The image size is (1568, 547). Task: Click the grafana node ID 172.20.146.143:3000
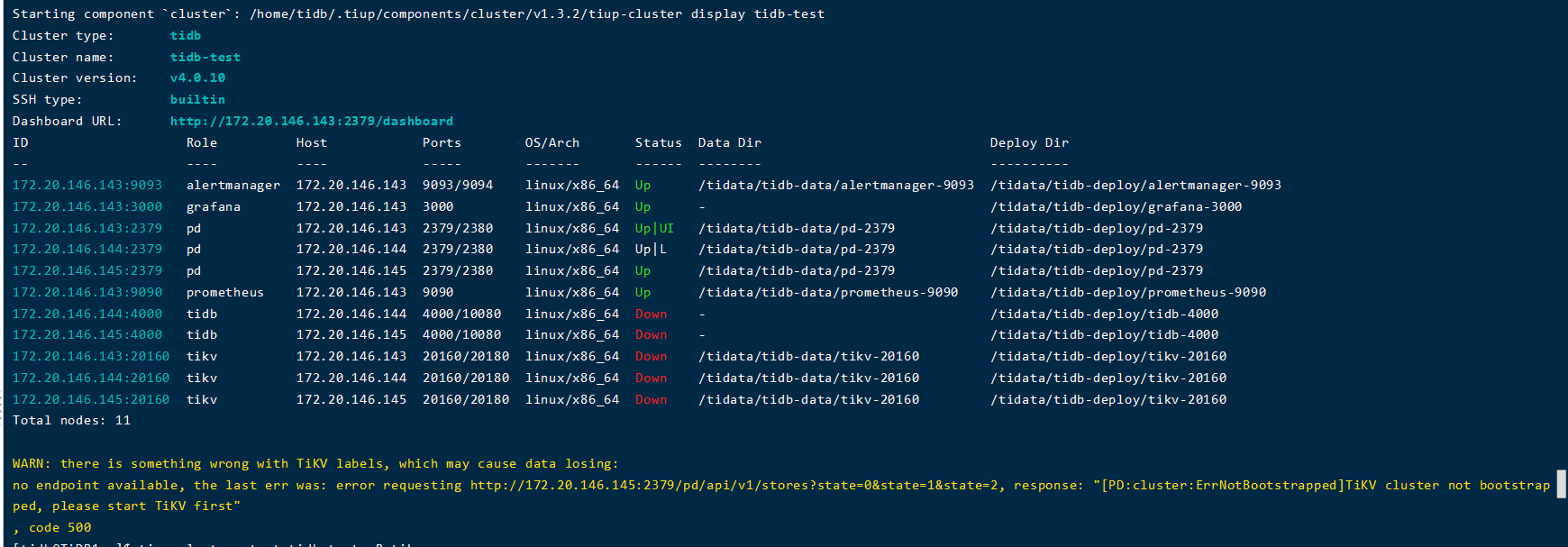coord(87,206)
